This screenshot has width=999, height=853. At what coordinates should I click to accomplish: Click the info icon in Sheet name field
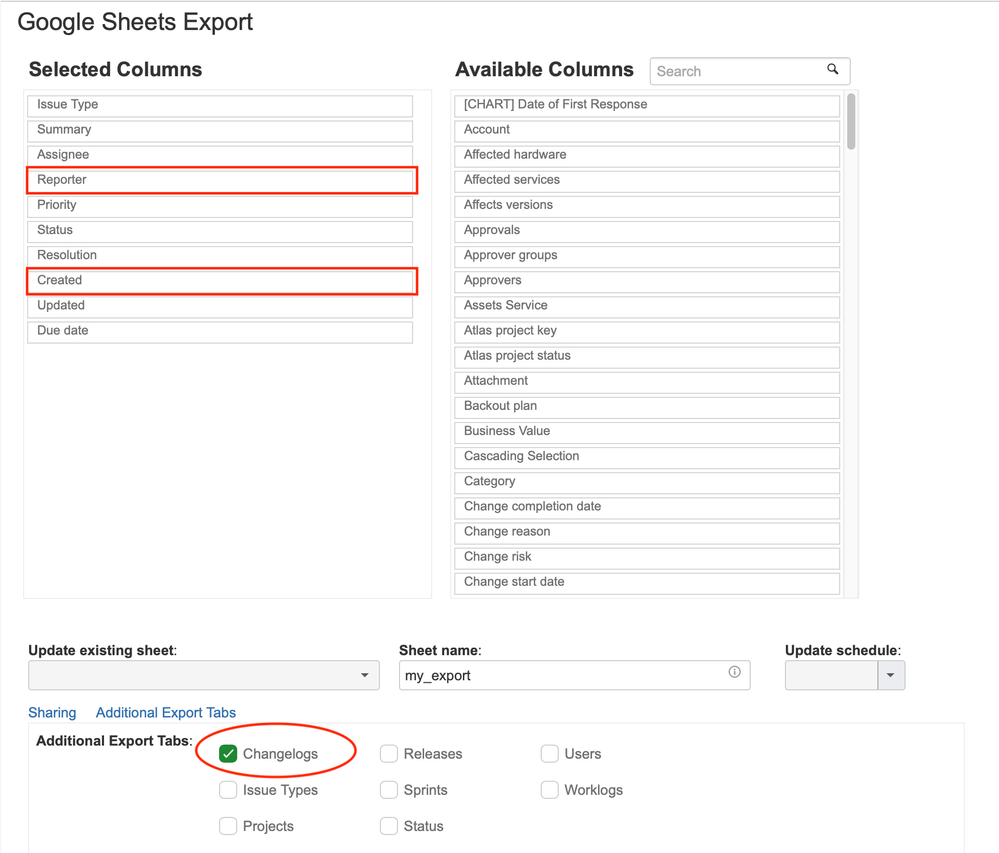(x=734, y=673)
